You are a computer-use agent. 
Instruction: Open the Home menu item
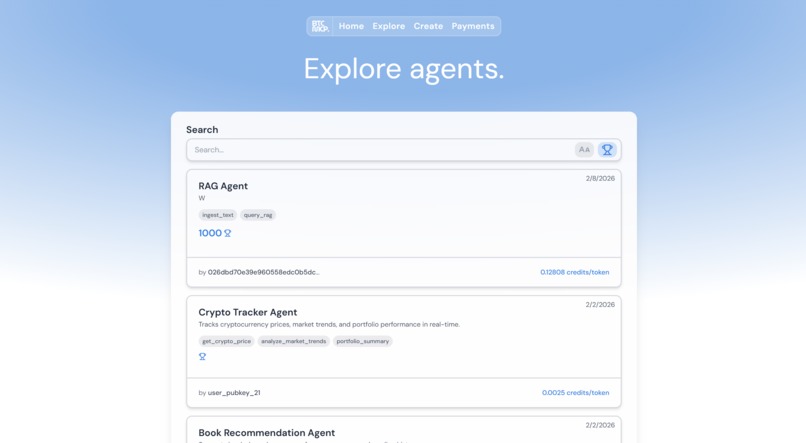351,26
